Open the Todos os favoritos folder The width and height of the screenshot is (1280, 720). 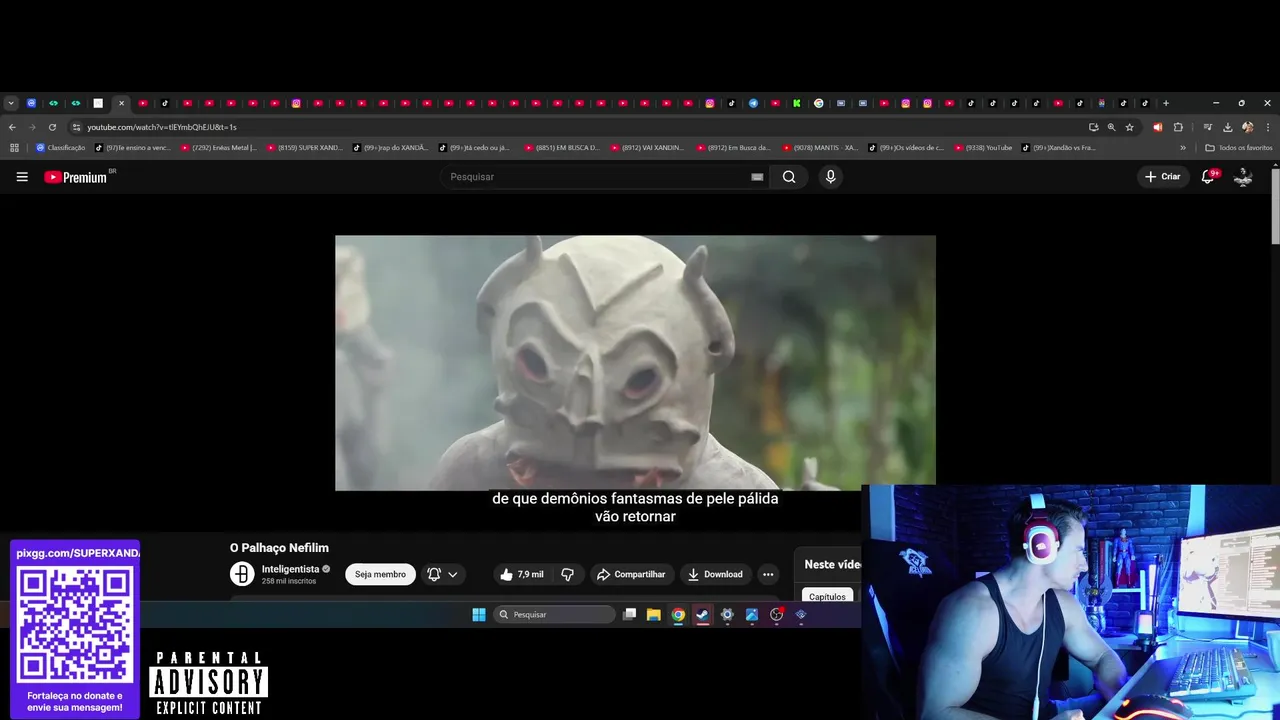pyautogui.click(x=1238, y=148)
